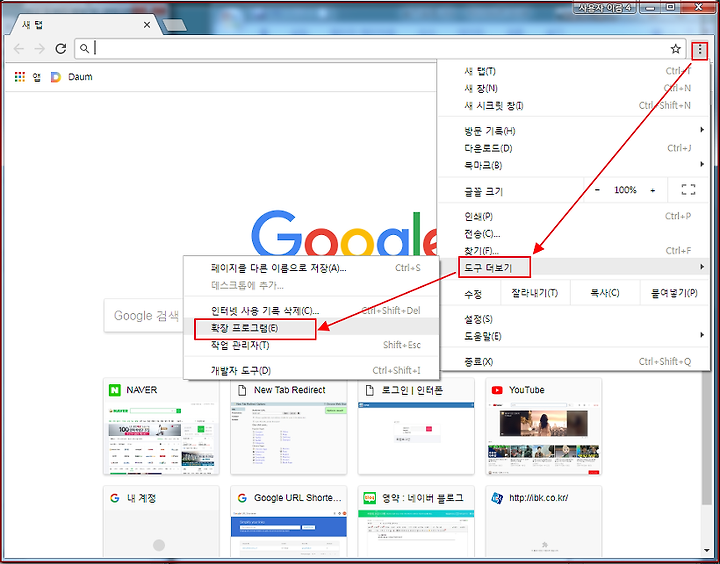This screenshot has width=720, height=564.
Task: Open the New Tab Redirect thumbnail
Action: [288, 438]
